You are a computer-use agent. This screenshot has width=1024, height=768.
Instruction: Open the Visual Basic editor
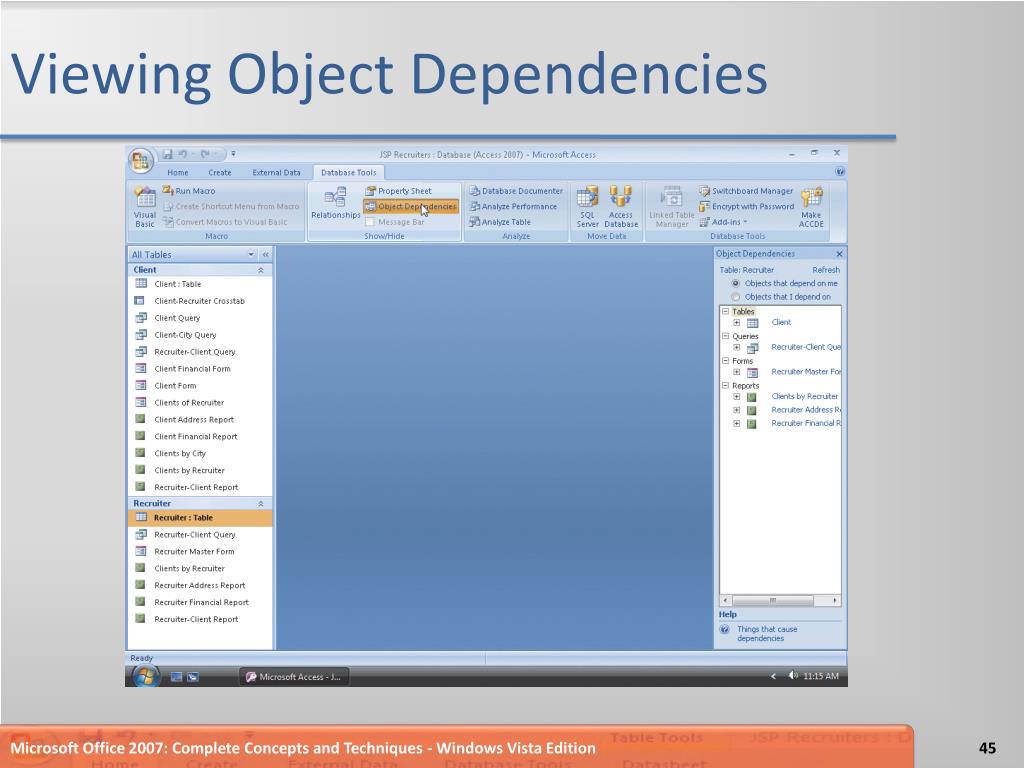pos(144,205)
